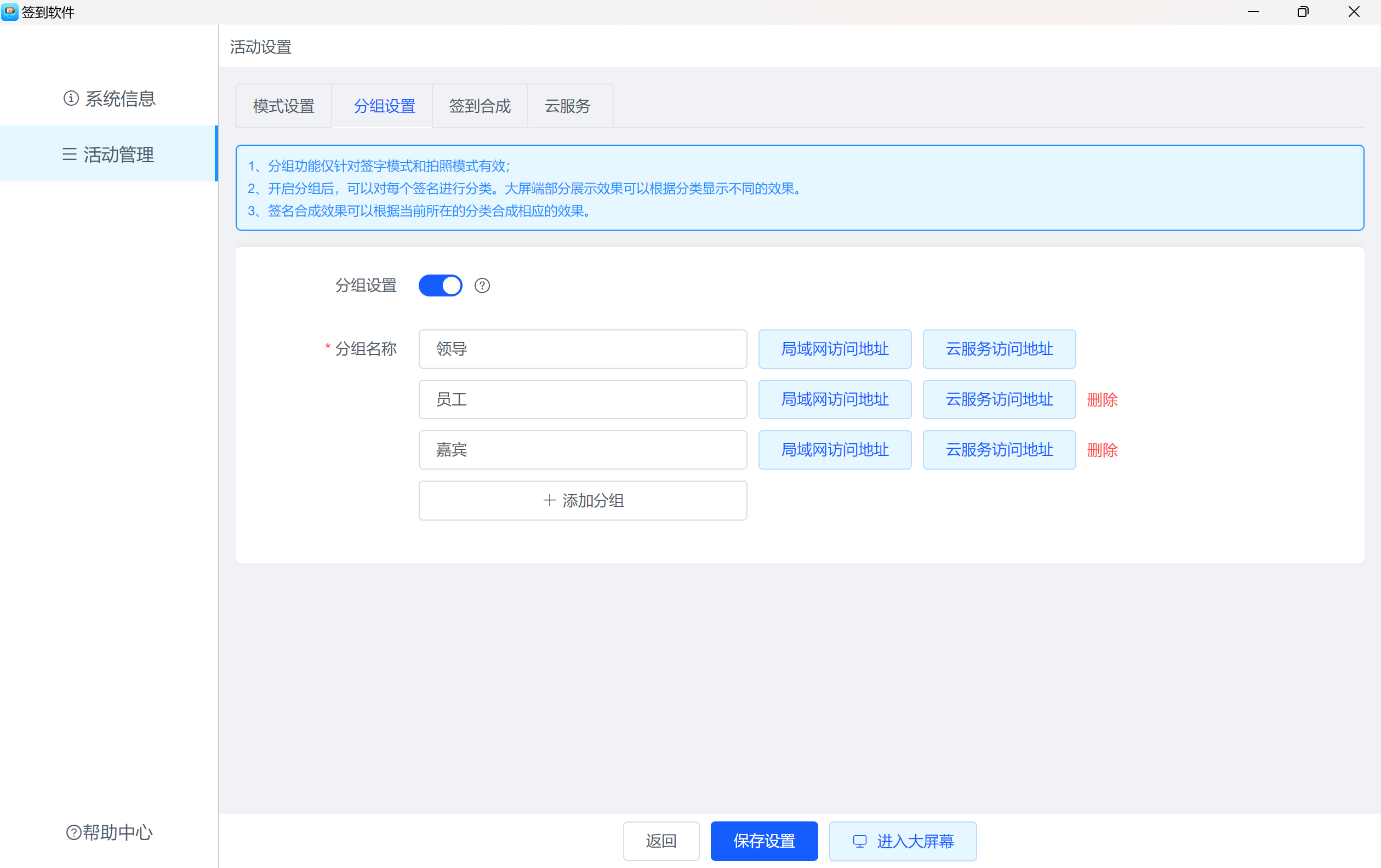Click the 员工 group name field
This screenshot has height=868, width=1381.
pyautogui.click(x=582, y=399)
